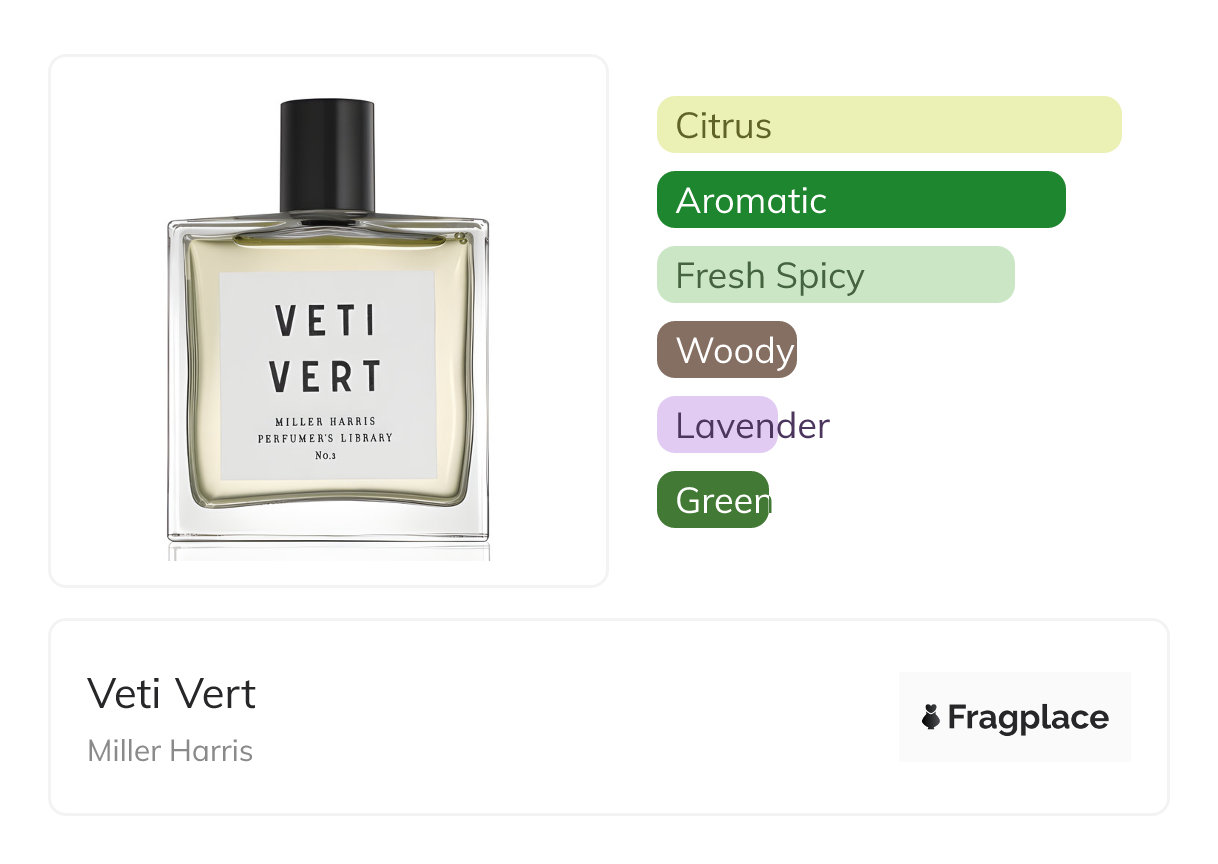1218x864 pixels.
Task: Click the Fresh Spicy accord bar
Action: (x=836, y=275)
